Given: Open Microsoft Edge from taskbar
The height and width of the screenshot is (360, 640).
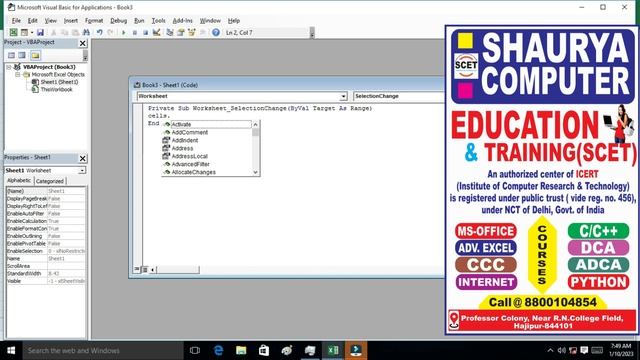Looking at the screenshot, I should [218, 350].
